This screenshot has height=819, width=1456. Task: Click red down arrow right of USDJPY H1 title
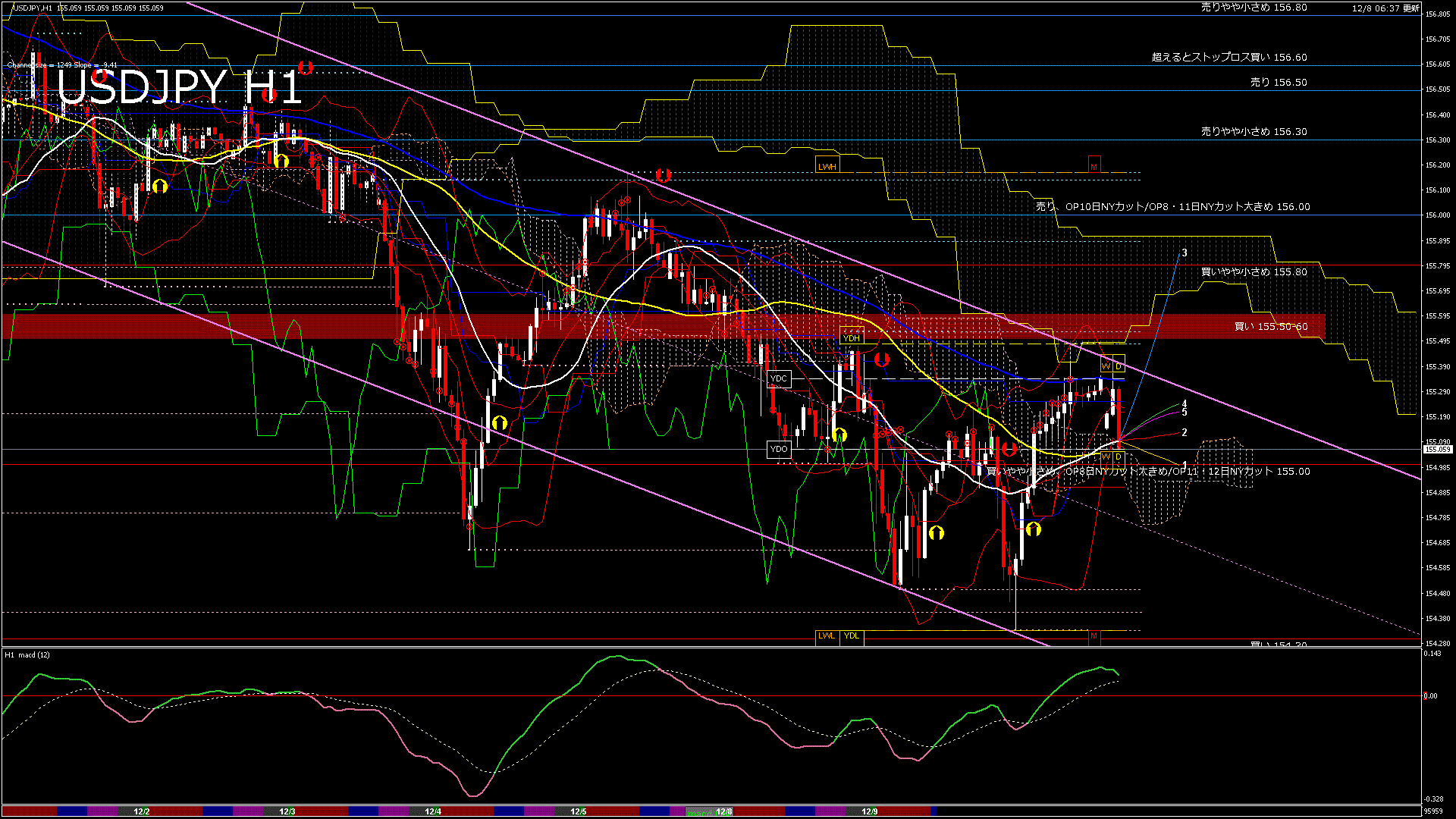pos(306,67)
